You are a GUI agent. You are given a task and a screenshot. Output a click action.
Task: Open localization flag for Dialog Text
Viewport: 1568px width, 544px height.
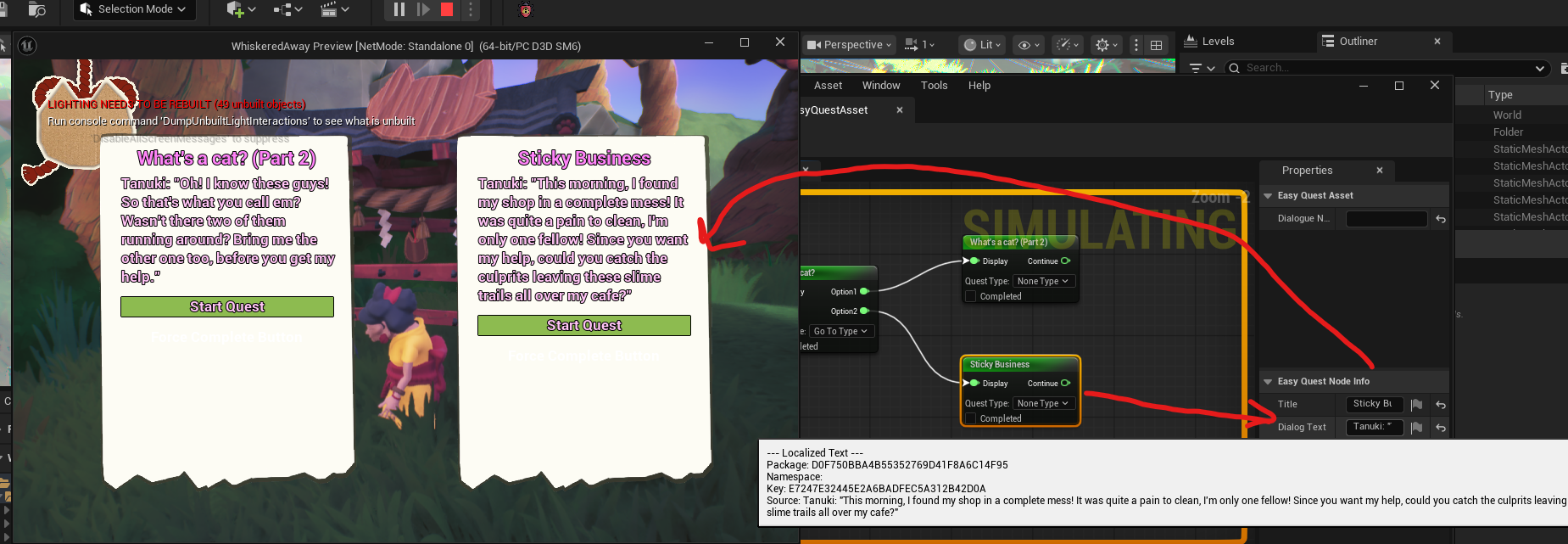point(1416,428)
